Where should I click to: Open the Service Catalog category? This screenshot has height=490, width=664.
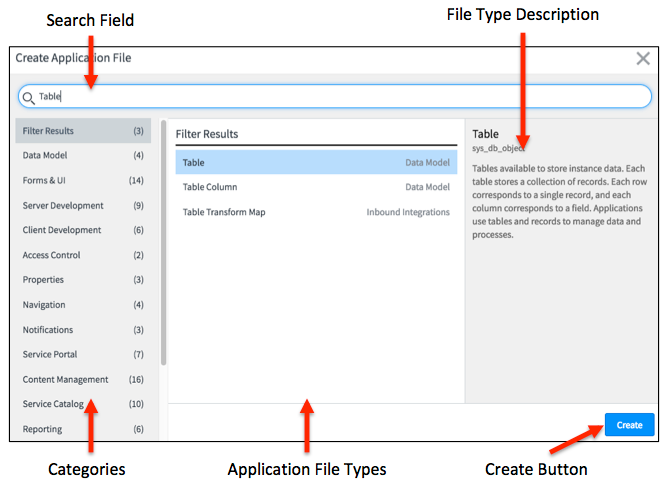(x=83, y=404)
